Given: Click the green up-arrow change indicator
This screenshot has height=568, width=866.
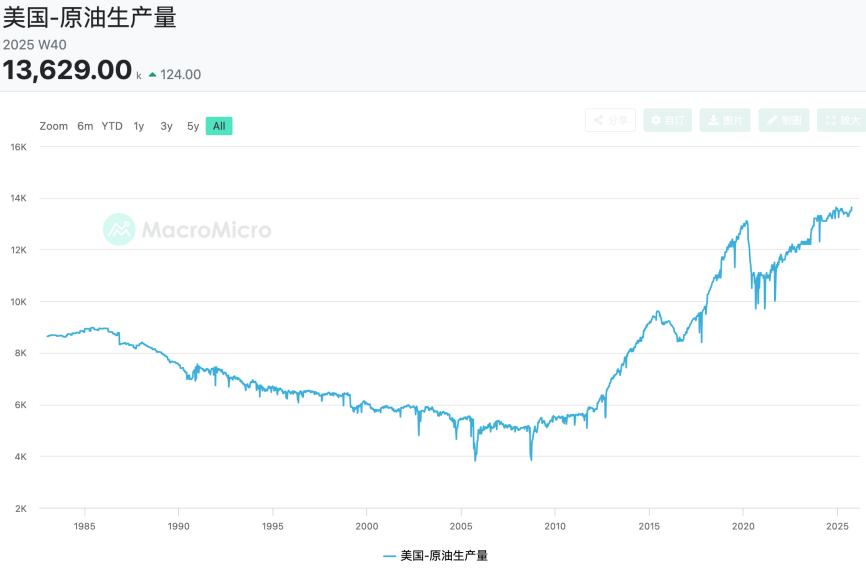Looking at the screenshot, I should pyautogui.click(x=152, y=75).
